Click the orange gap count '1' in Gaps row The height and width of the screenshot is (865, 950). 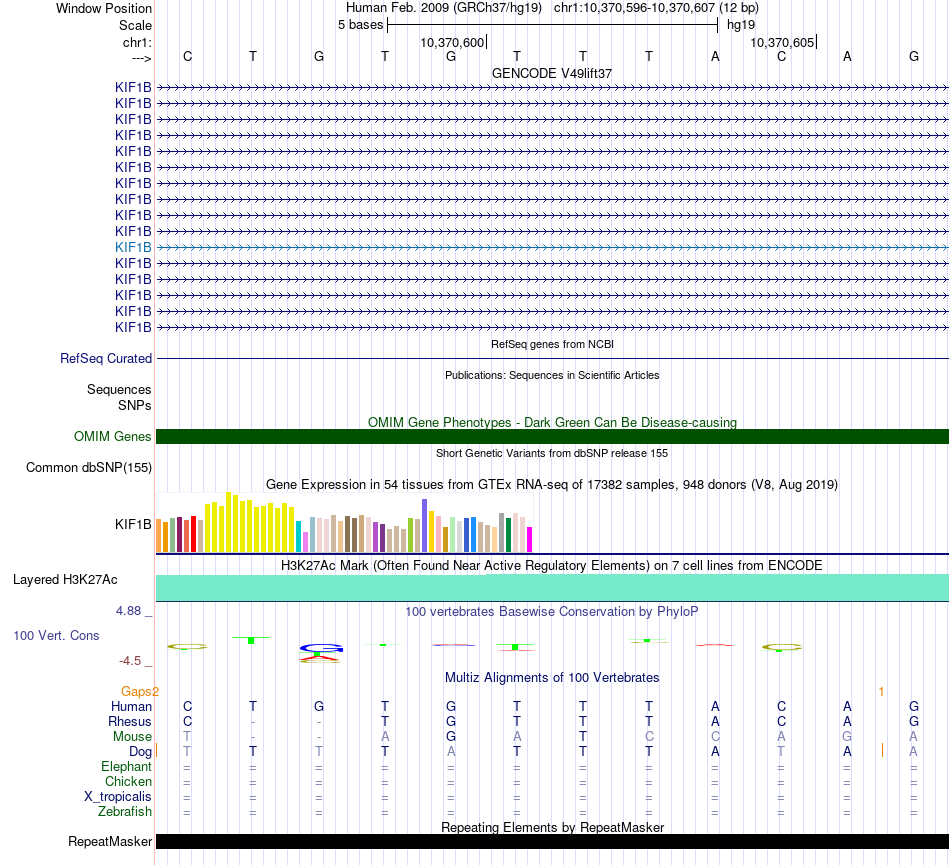(x=881, y=691)
